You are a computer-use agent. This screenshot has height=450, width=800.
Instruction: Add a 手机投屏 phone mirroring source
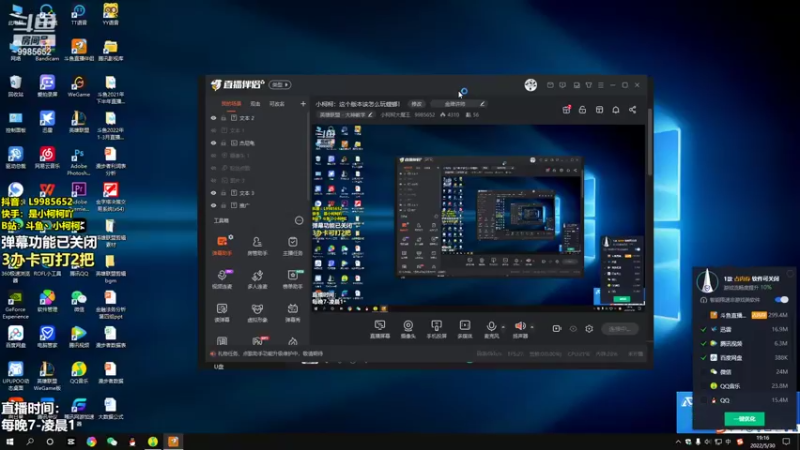click(x=436, y=329)
